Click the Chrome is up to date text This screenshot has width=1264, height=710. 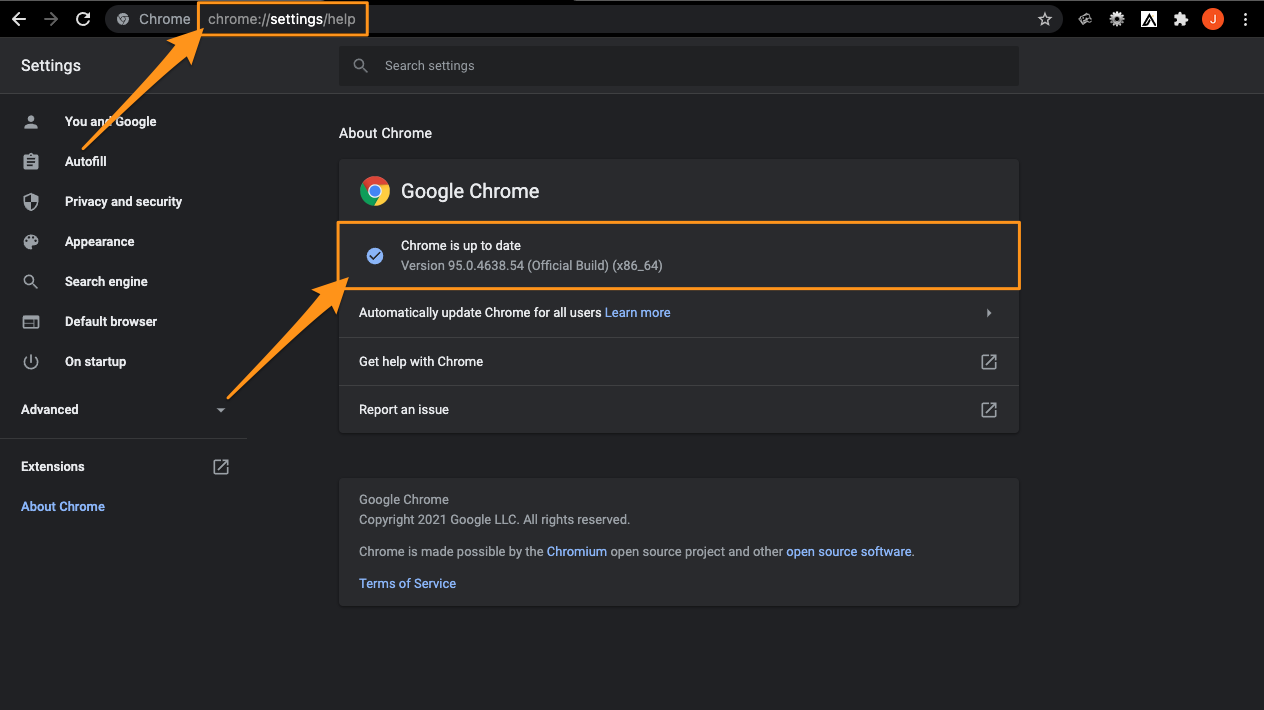point(461,245)
